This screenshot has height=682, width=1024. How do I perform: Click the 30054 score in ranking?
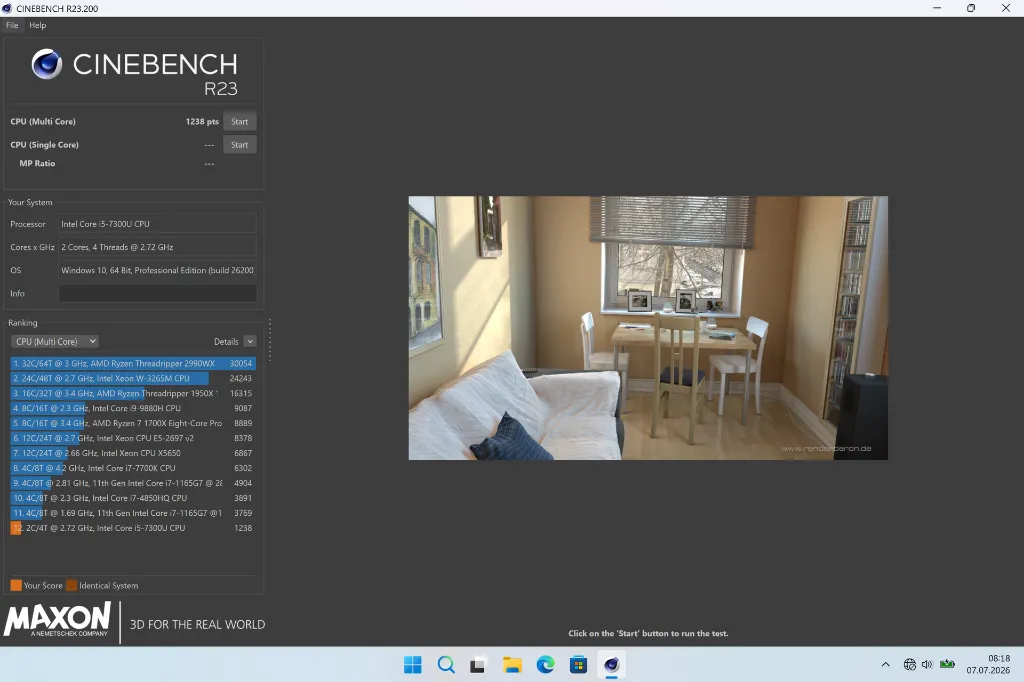point(241,363)
